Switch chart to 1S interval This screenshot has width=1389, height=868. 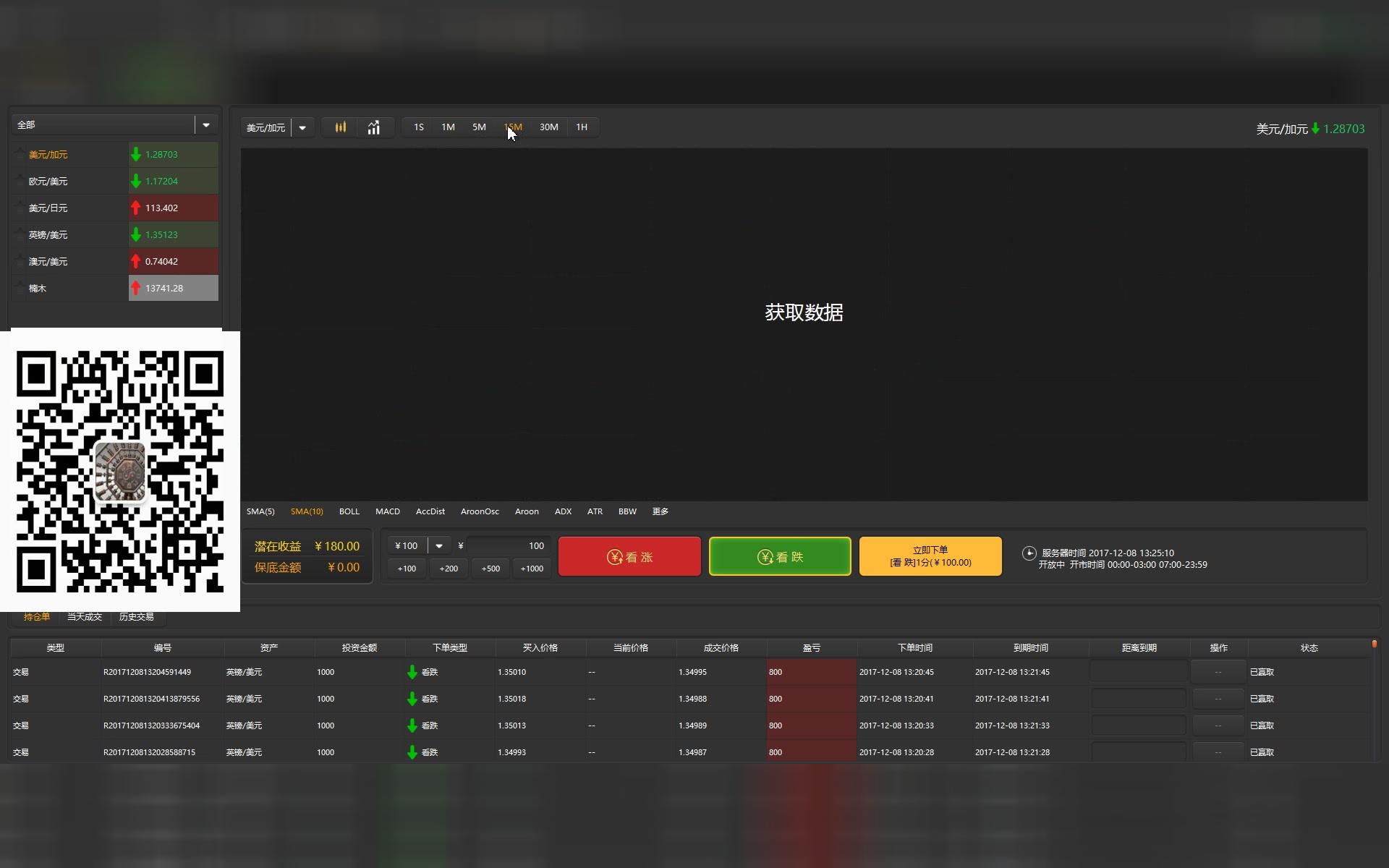click(x=419, y=127)
